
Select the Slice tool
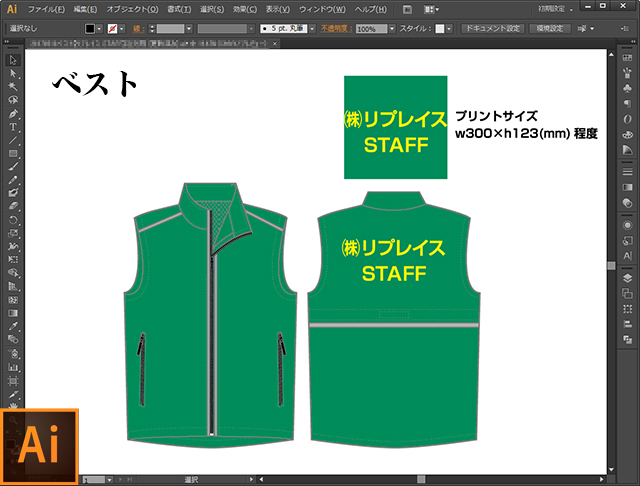pos(13,394)
